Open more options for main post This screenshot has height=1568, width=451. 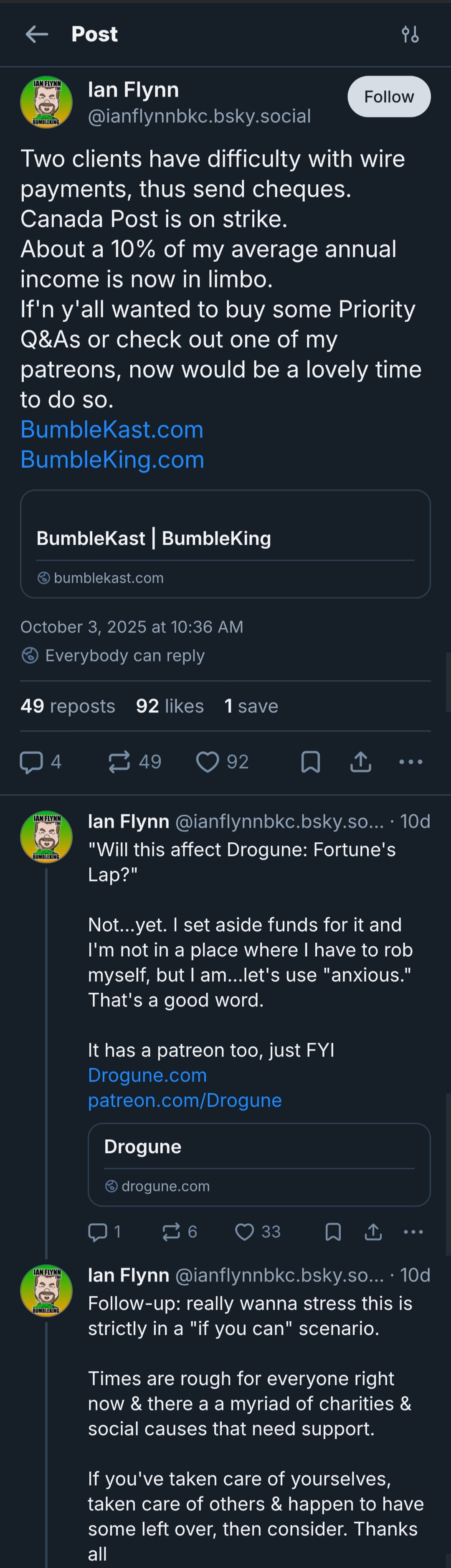411,762
